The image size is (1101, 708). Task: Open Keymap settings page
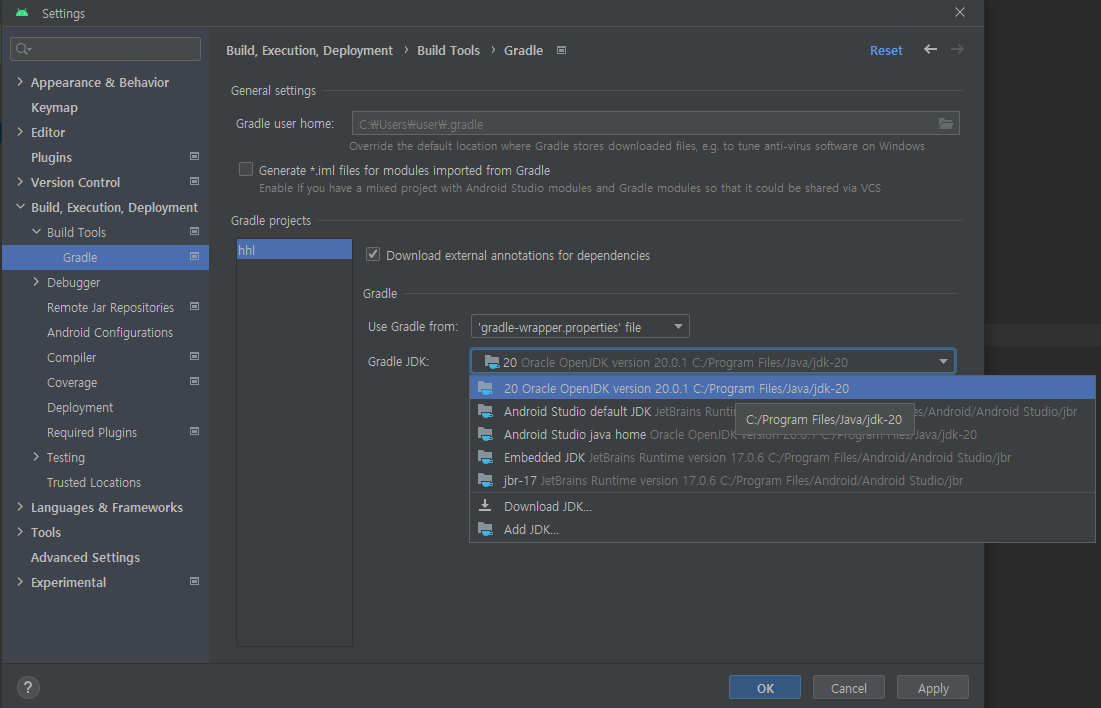click(x=54, y=107)
